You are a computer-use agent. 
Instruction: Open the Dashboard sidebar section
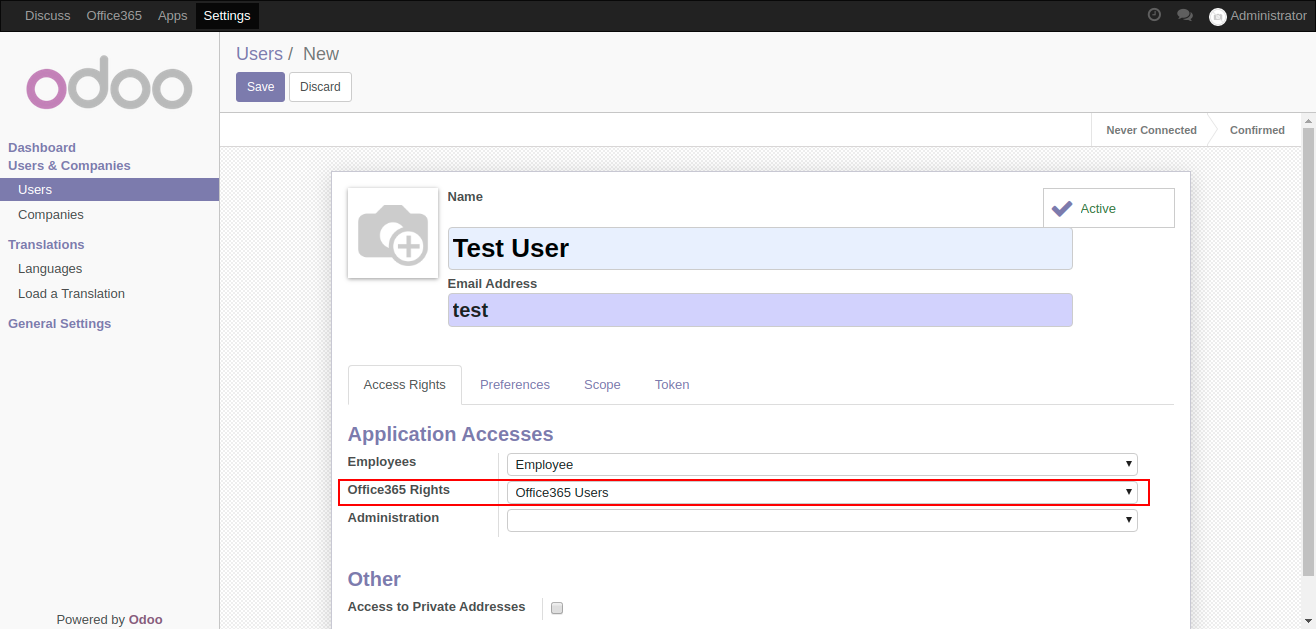(42, 148)
